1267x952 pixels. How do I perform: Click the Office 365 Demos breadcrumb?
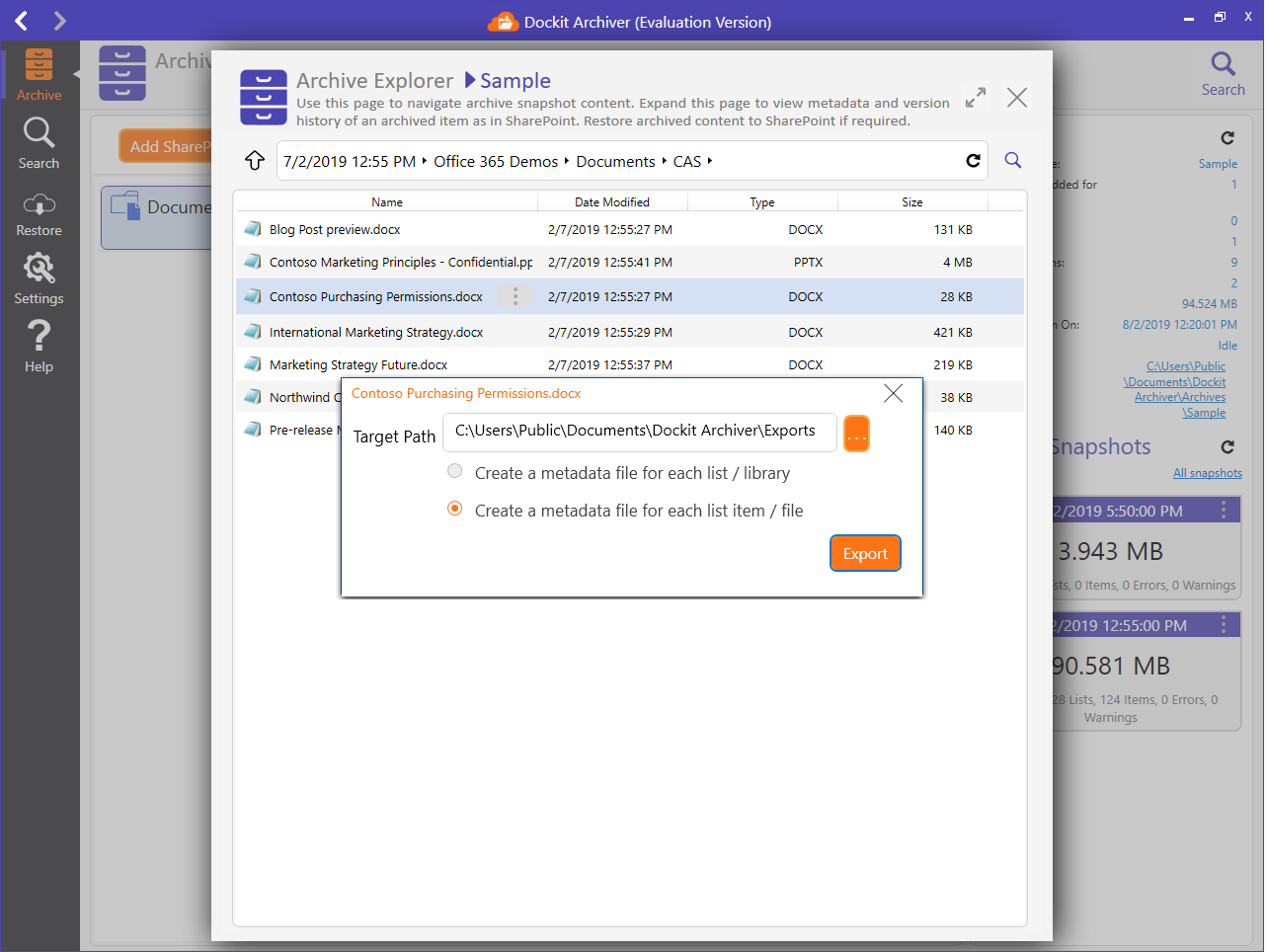[x=496, y=161]
